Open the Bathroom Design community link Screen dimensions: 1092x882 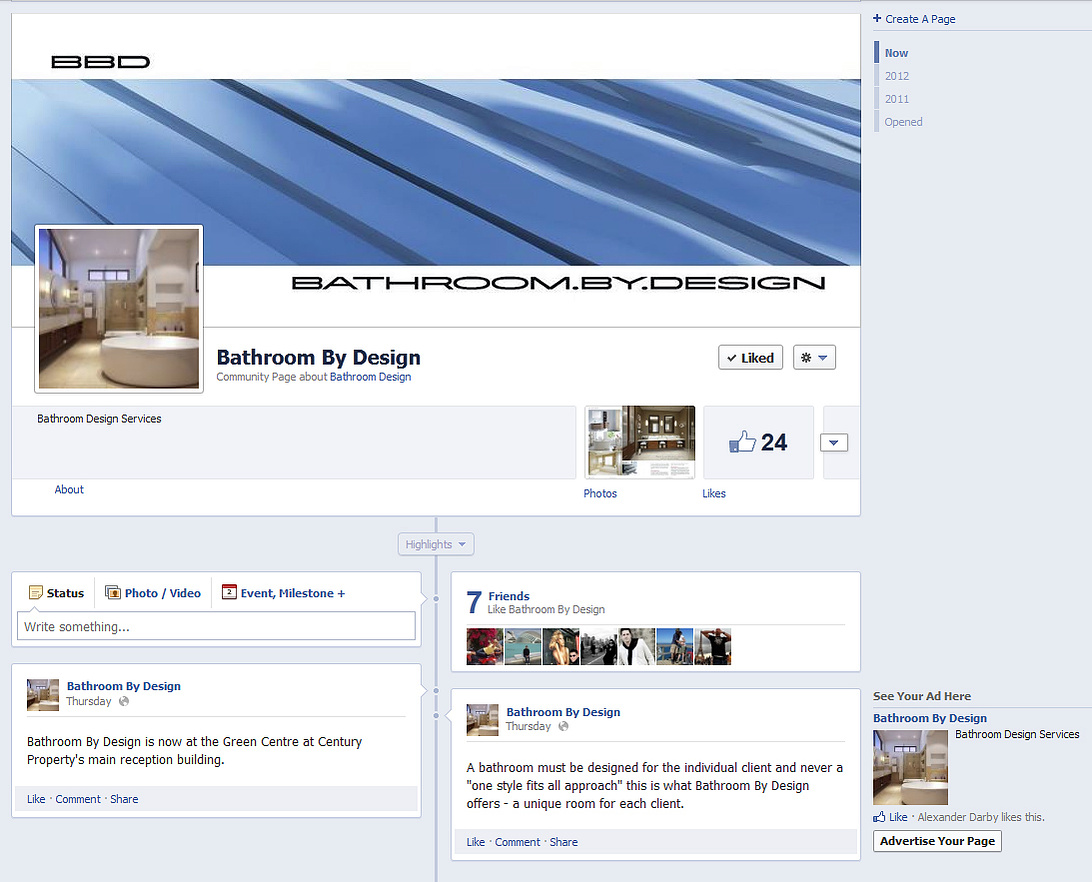point(370,377)
